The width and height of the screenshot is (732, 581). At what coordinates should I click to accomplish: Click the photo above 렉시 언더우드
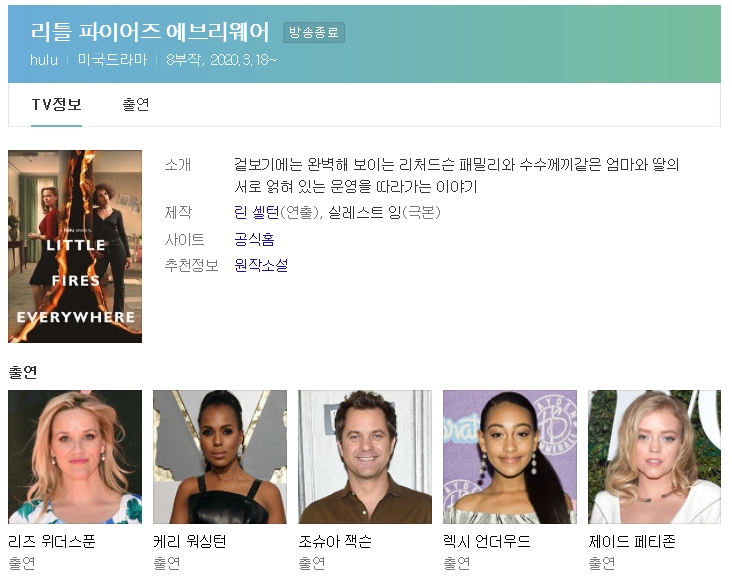510,457
